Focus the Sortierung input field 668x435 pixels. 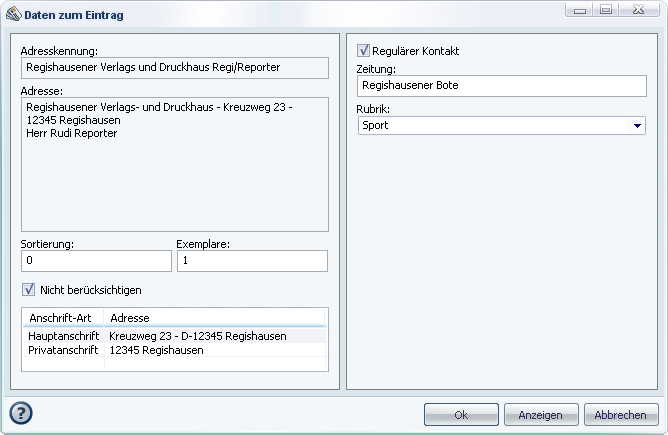[x=96, y=260]
